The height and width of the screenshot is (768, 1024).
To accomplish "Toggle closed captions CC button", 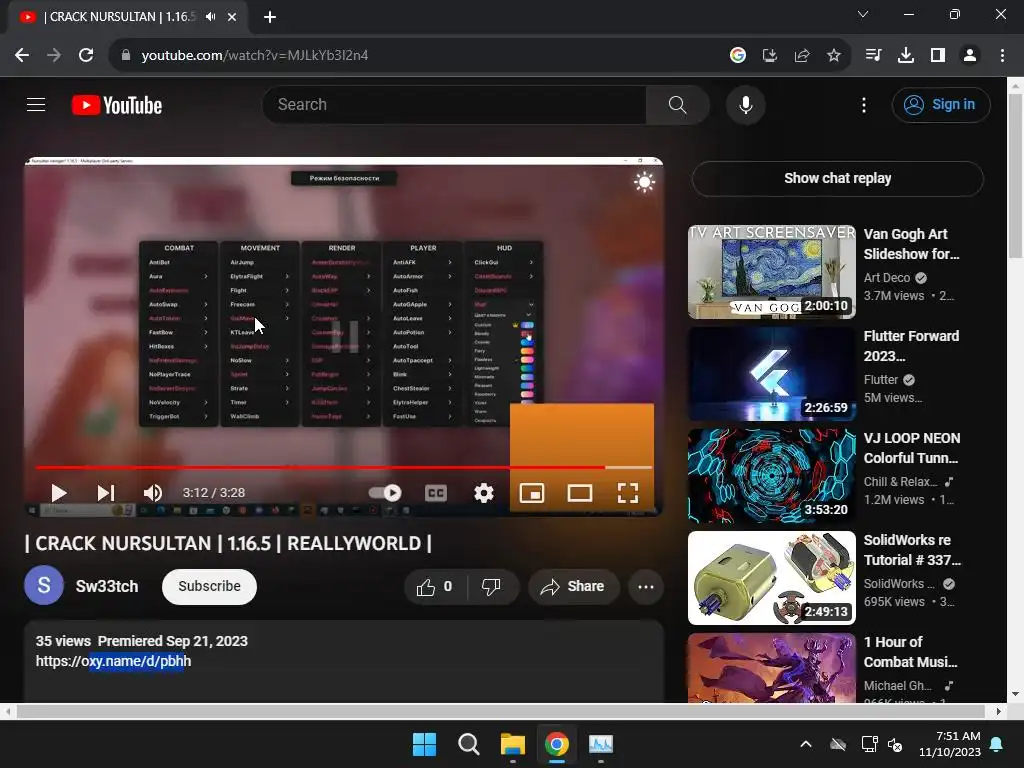I will click(x=436, y=493).
